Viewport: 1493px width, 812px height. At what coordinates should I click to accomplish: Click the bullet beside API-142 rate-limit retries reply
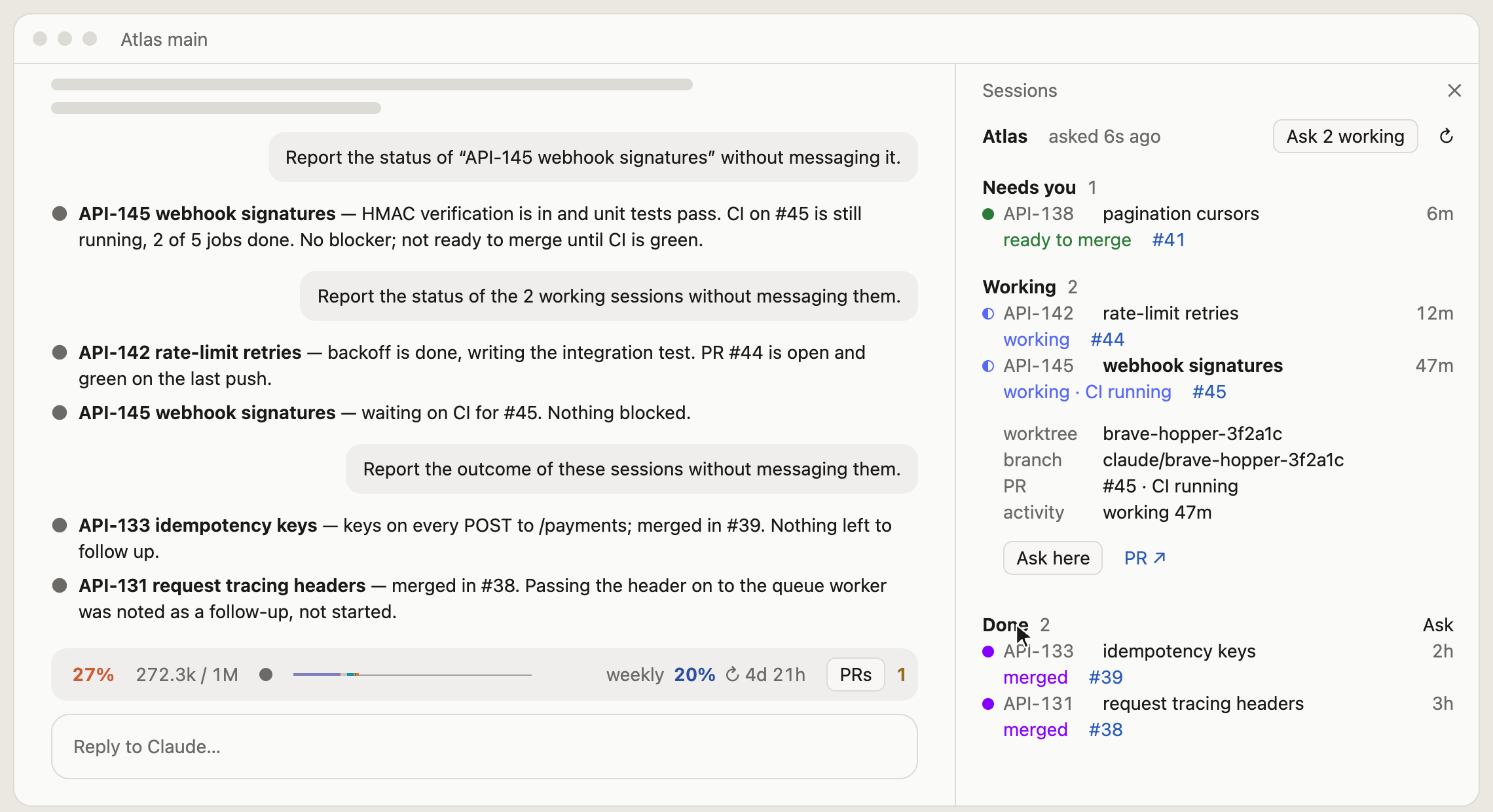(x=60, y=352)
